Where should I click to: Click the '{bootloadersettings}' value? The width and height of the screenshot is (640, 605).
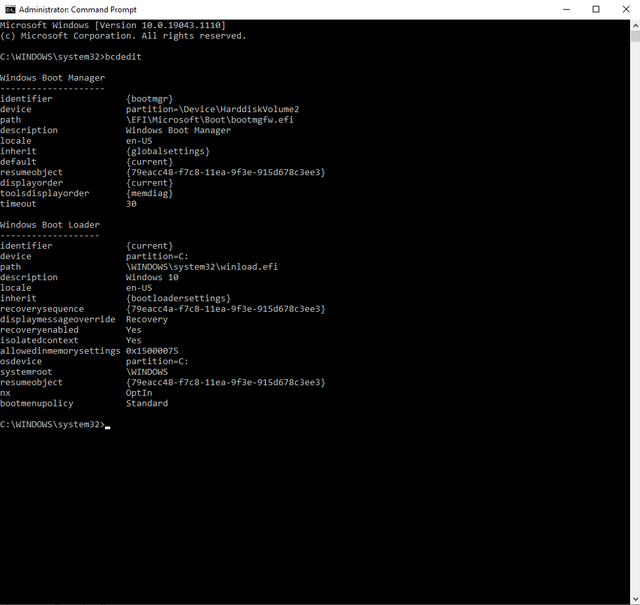pyautogui.click(x=178, y=298)
